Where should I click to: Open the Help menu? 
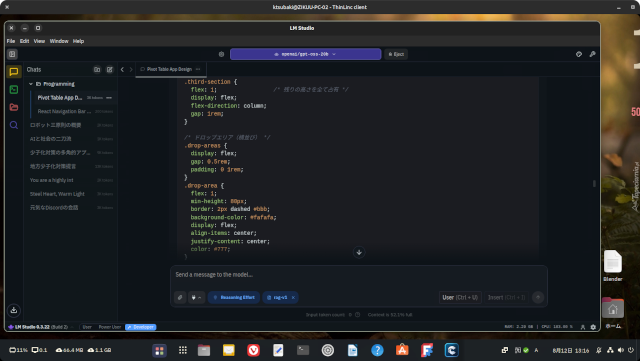(x=78, y=41)
